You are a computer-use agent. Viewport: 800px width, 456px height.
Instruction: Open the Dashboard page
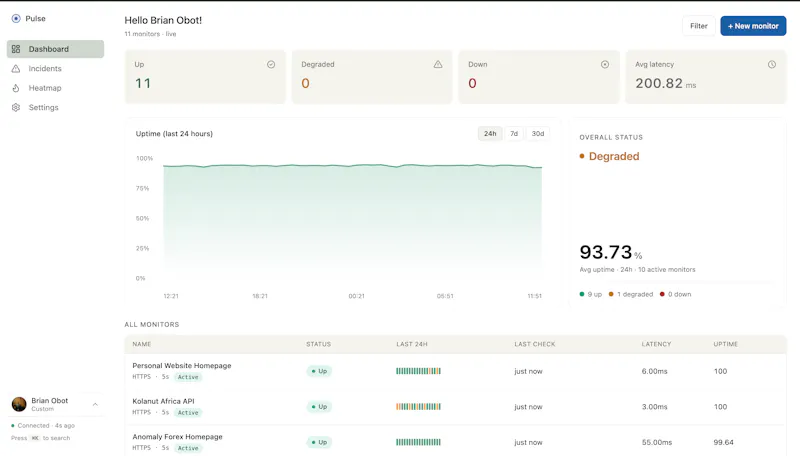55,49
